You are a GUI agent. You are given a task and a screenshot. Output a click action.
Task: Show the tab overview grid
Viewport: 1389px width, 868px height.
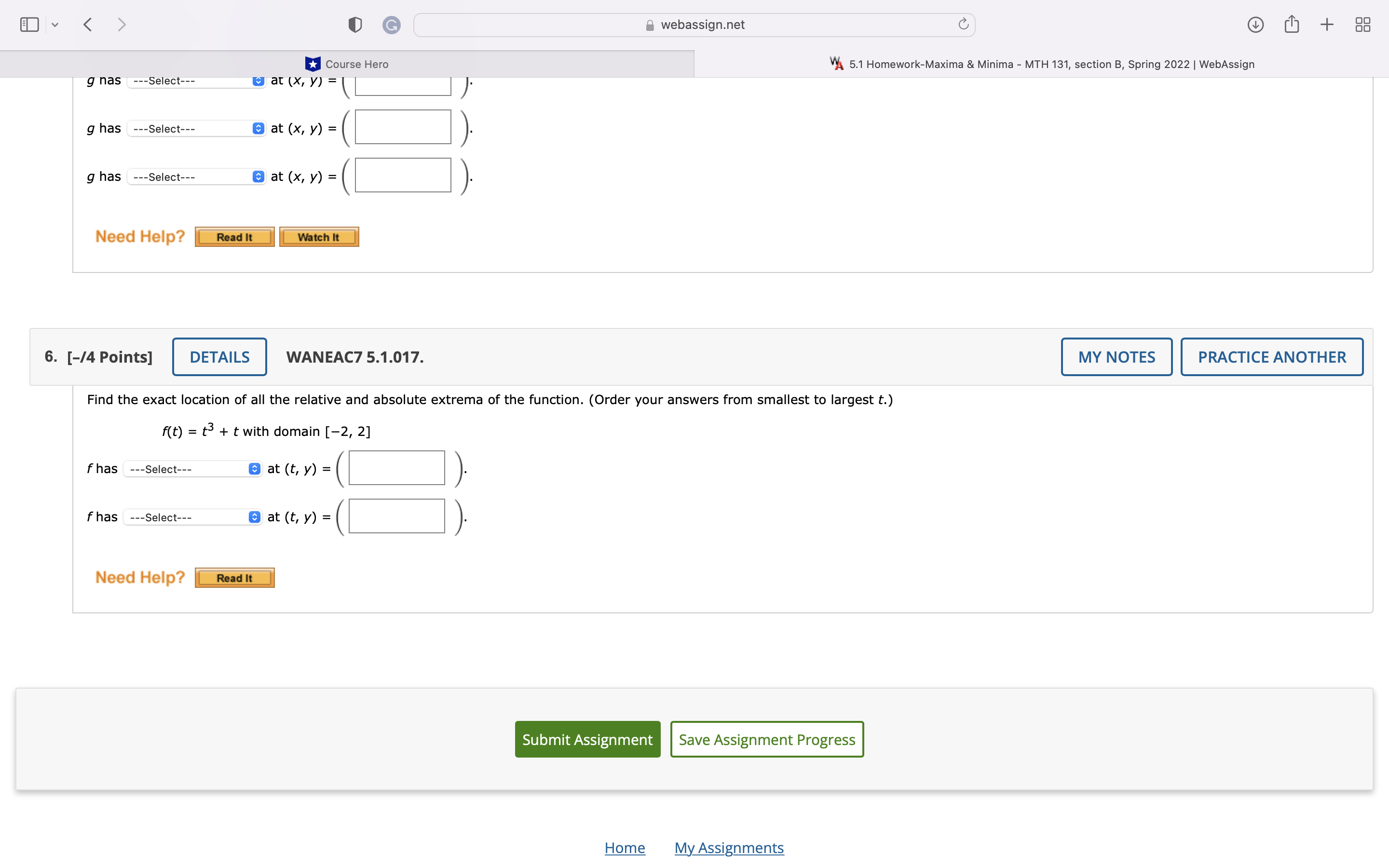pos(1362,24)
